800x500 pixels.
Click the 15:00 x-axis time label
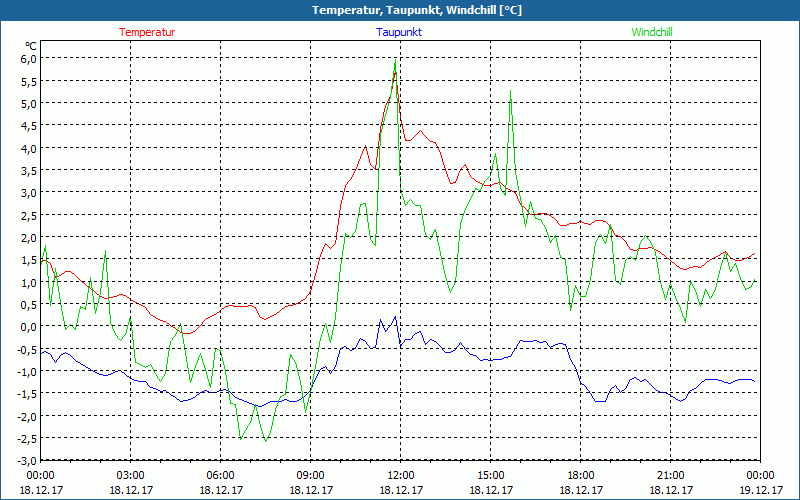(490, 475)
